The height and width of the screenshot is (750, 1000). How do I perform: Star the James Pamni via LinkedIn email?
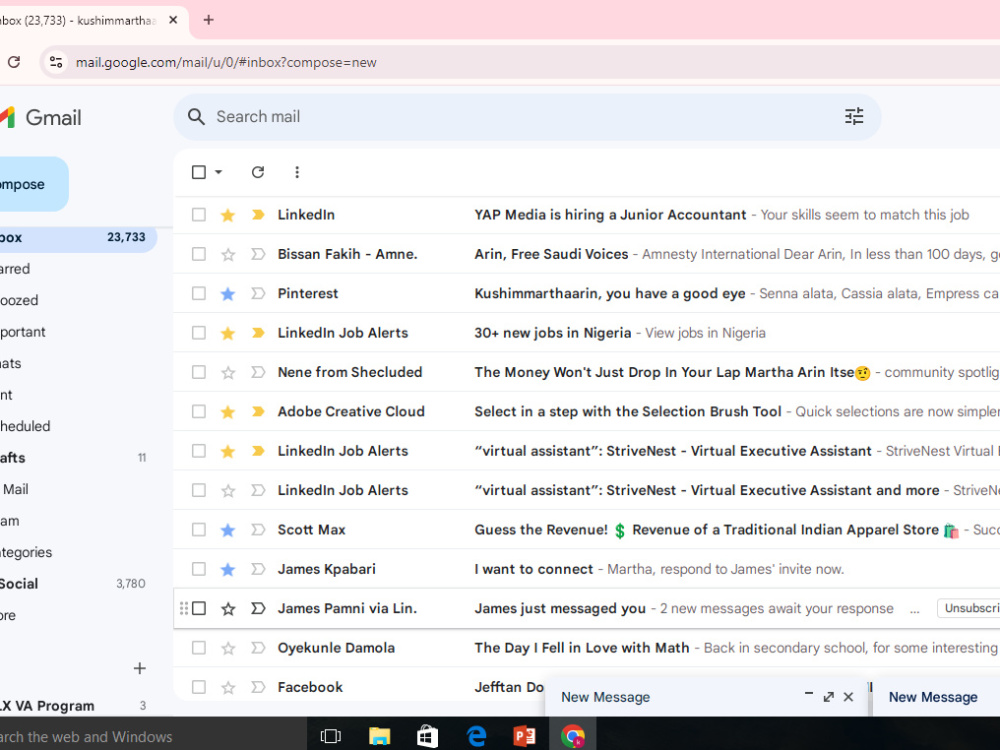click(228, 609)
